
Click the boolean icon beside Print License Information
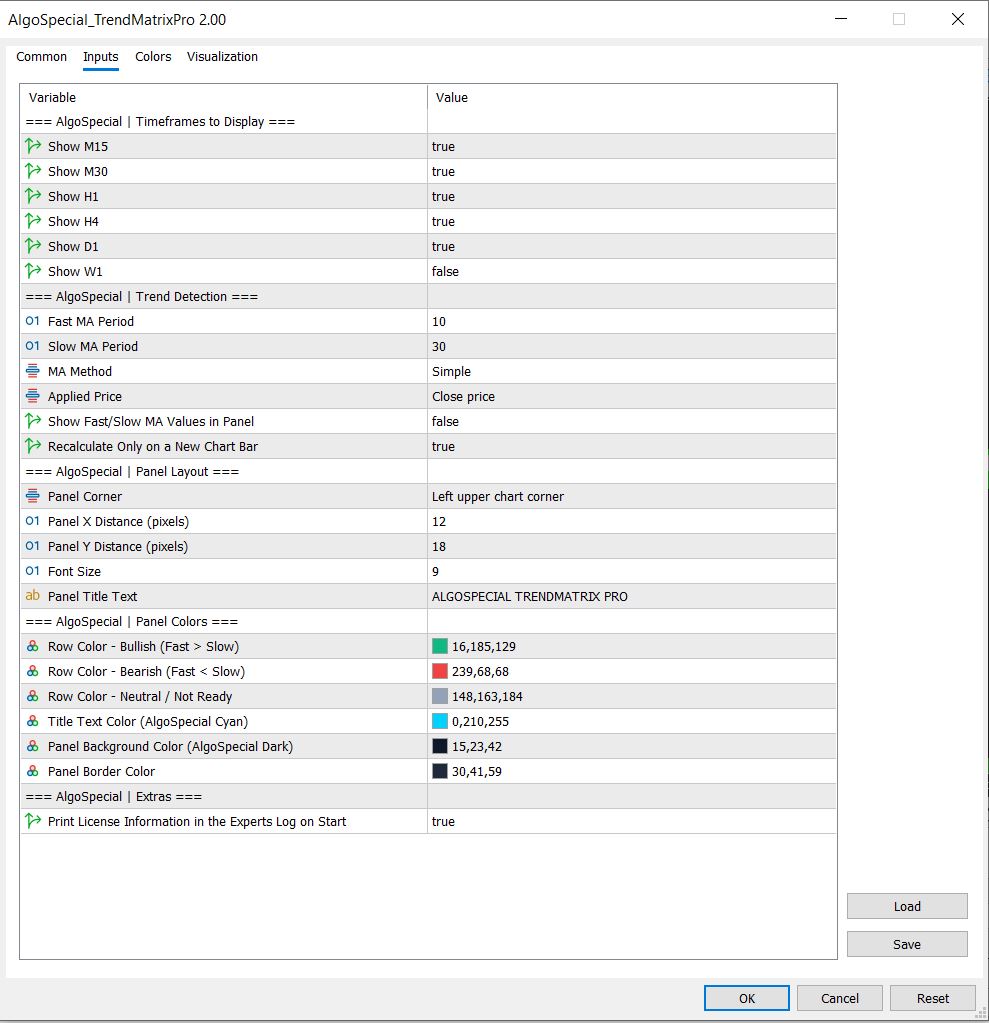(33, 821)
